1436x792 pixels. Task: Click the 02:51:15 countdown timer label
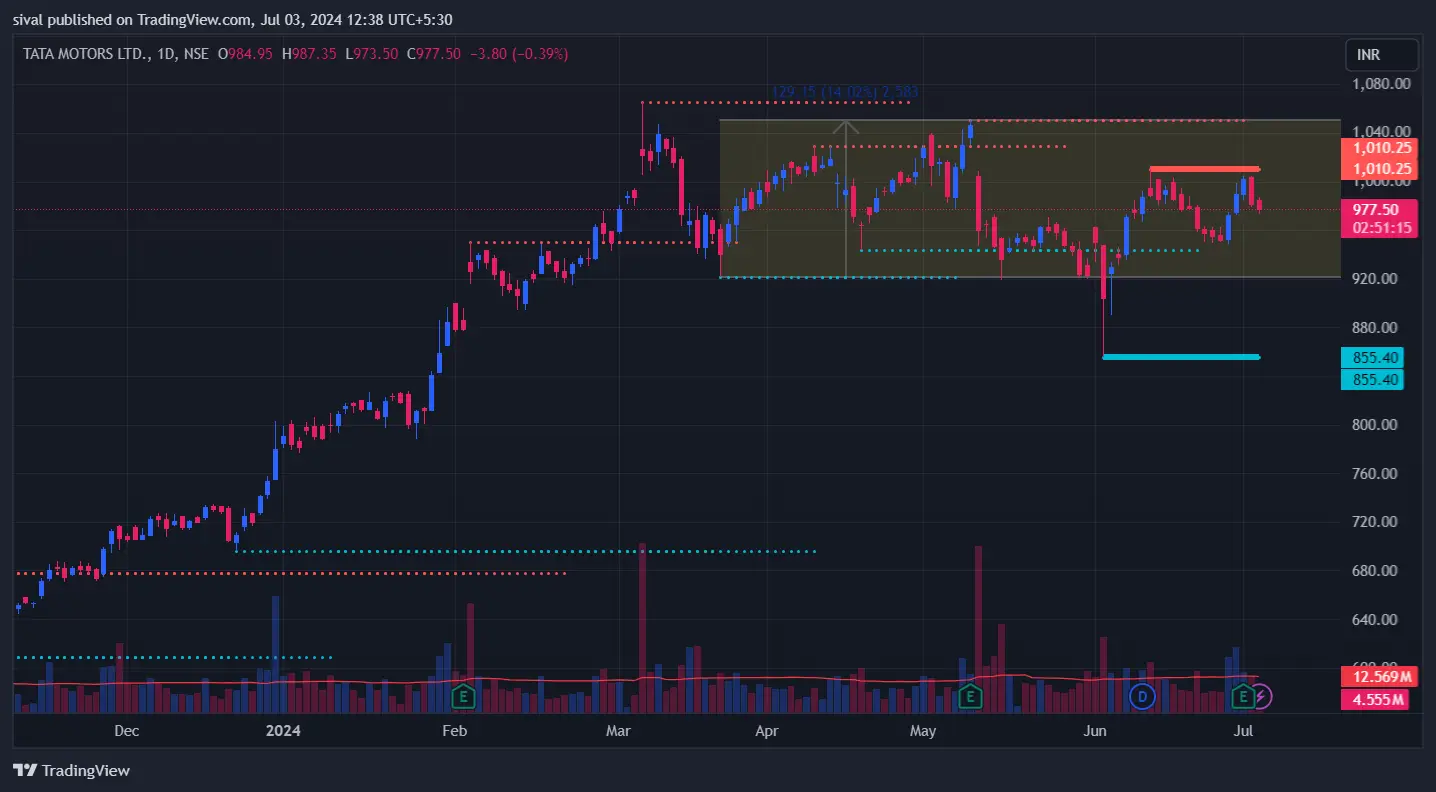click(1380, 228)
